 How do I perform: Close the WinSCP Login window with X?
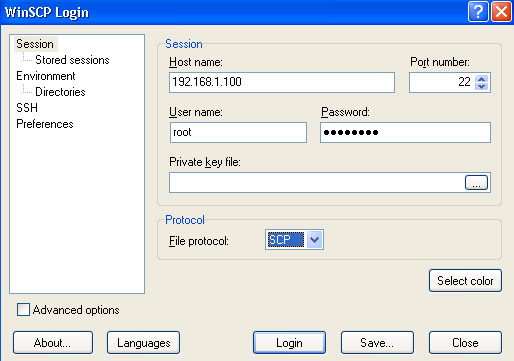[x=501, y=12]
